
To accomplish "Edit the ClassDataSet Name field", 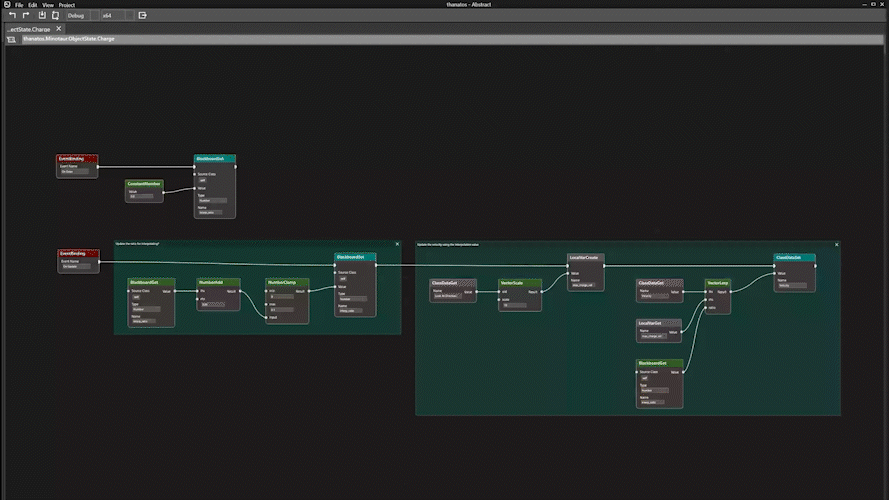I will pos(791,286).
